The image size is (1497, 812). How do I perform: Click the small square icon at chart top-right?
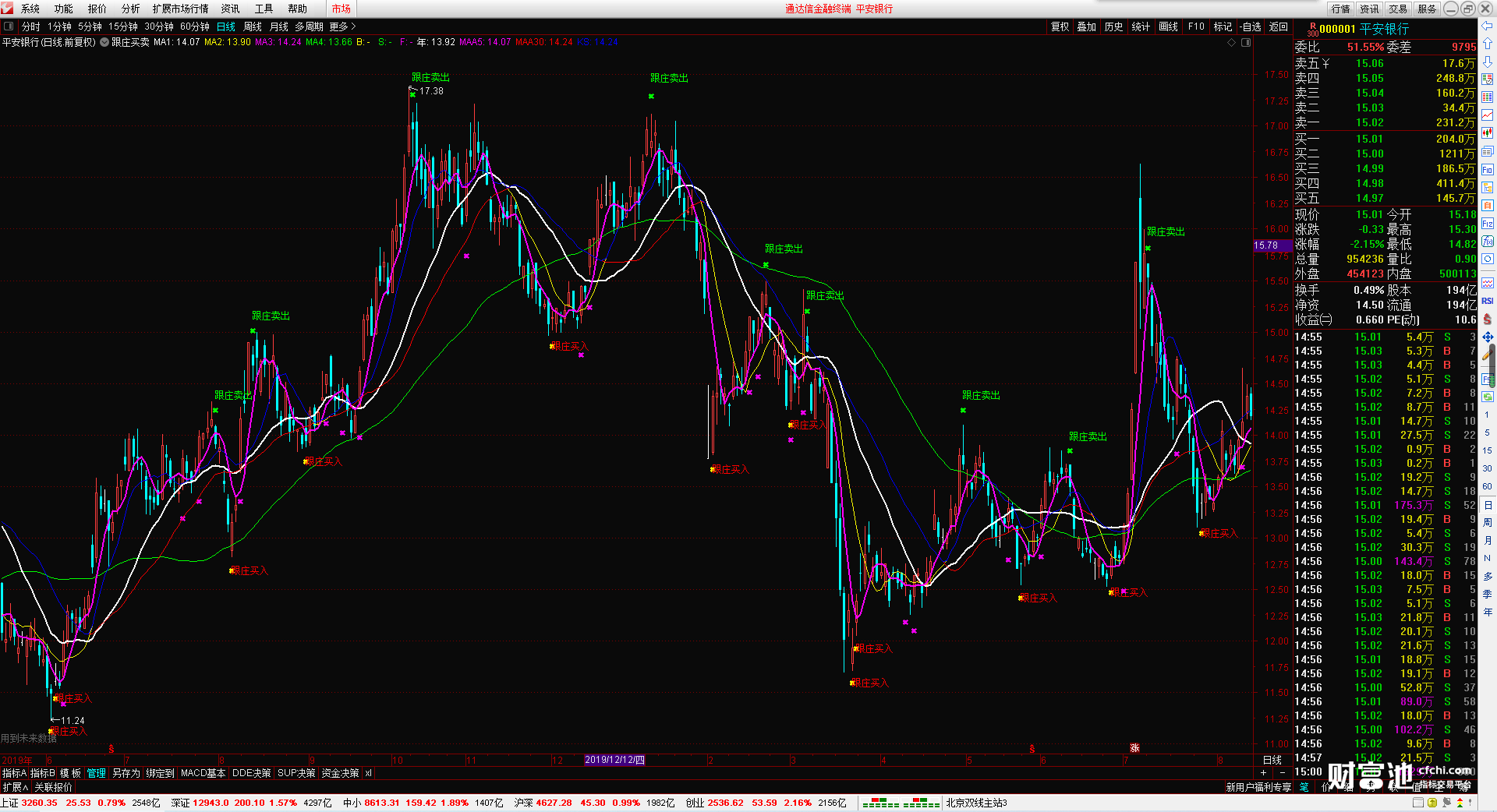pos(1246,42)
